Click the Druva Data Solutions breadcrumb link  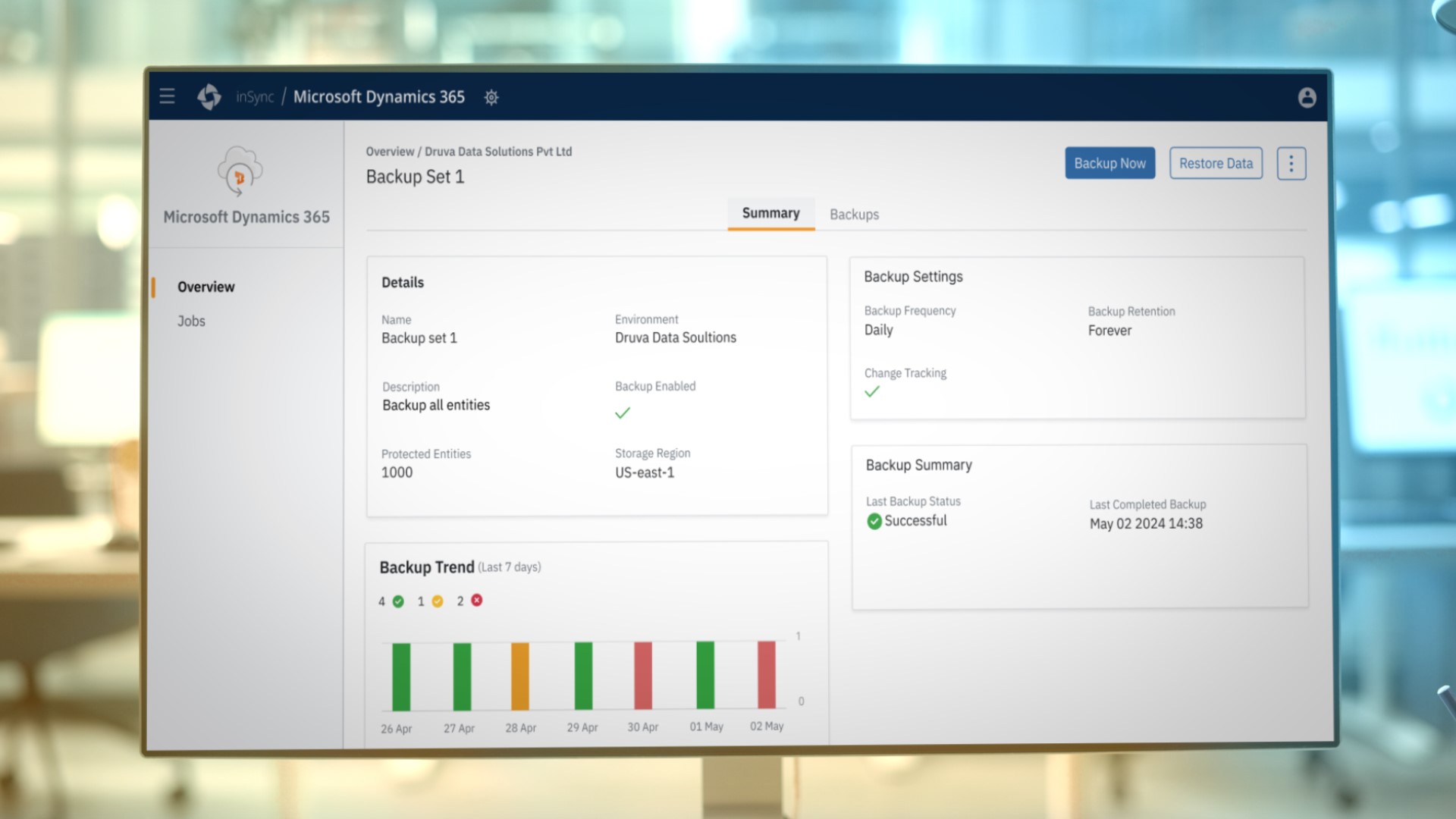pos(496,151)
